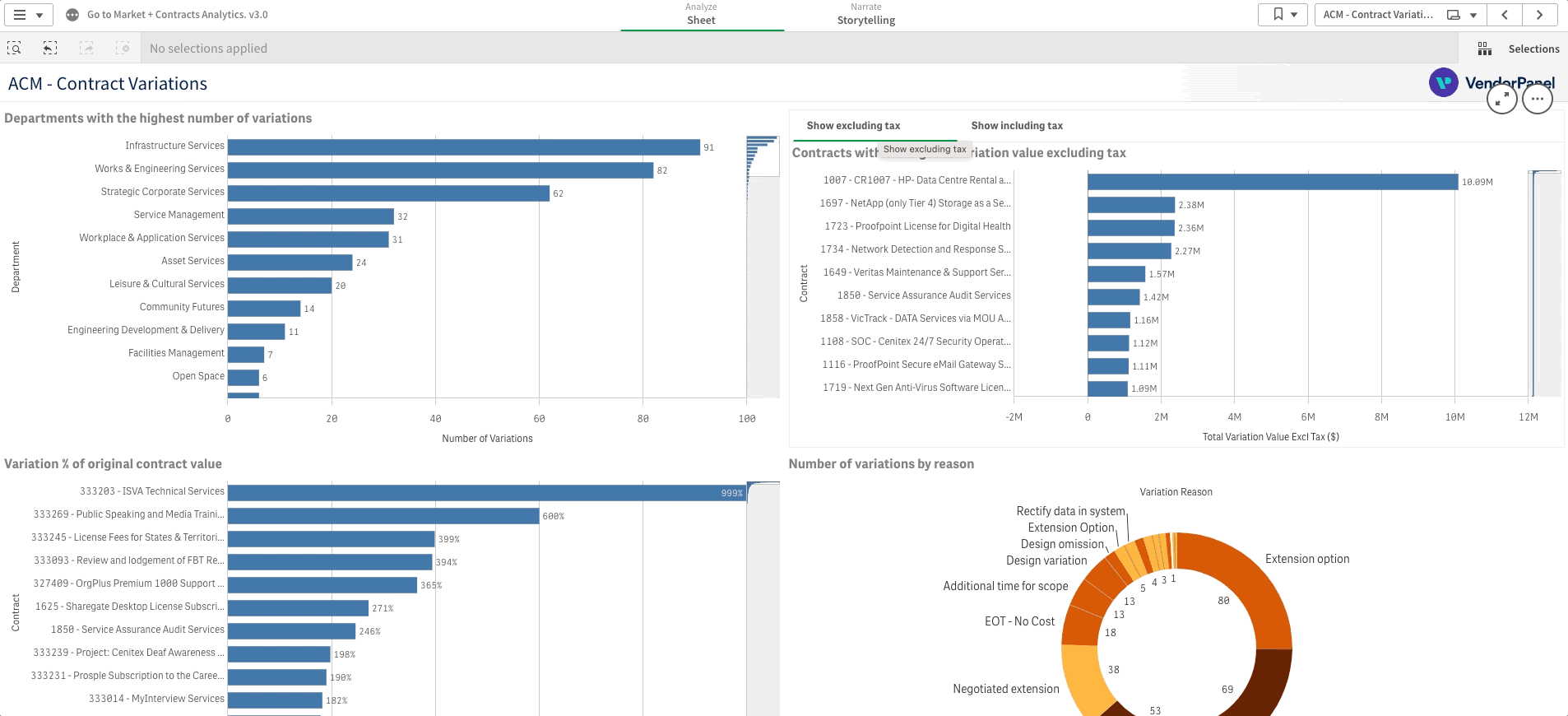
Task: Select the Show including tax tab
Action: coord(1017,126)
